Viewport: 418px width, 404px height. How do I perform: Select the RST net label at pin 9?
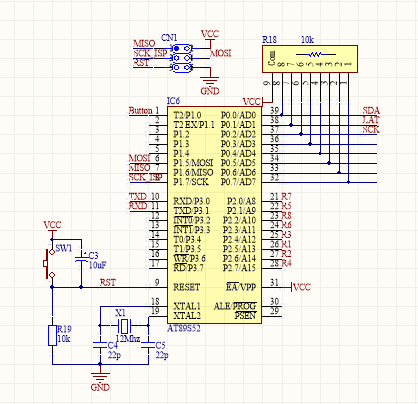[x=108, y=283]
